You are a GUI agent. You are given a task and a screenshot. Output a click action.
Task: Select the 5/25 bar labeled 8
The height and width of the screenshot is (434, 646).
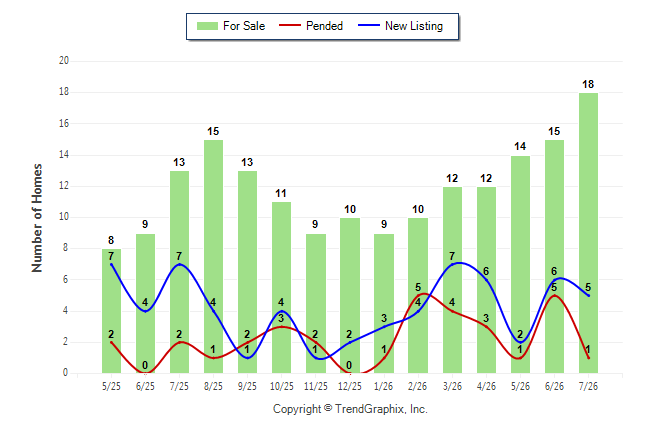pyautogui.click(x=111, y=311)
